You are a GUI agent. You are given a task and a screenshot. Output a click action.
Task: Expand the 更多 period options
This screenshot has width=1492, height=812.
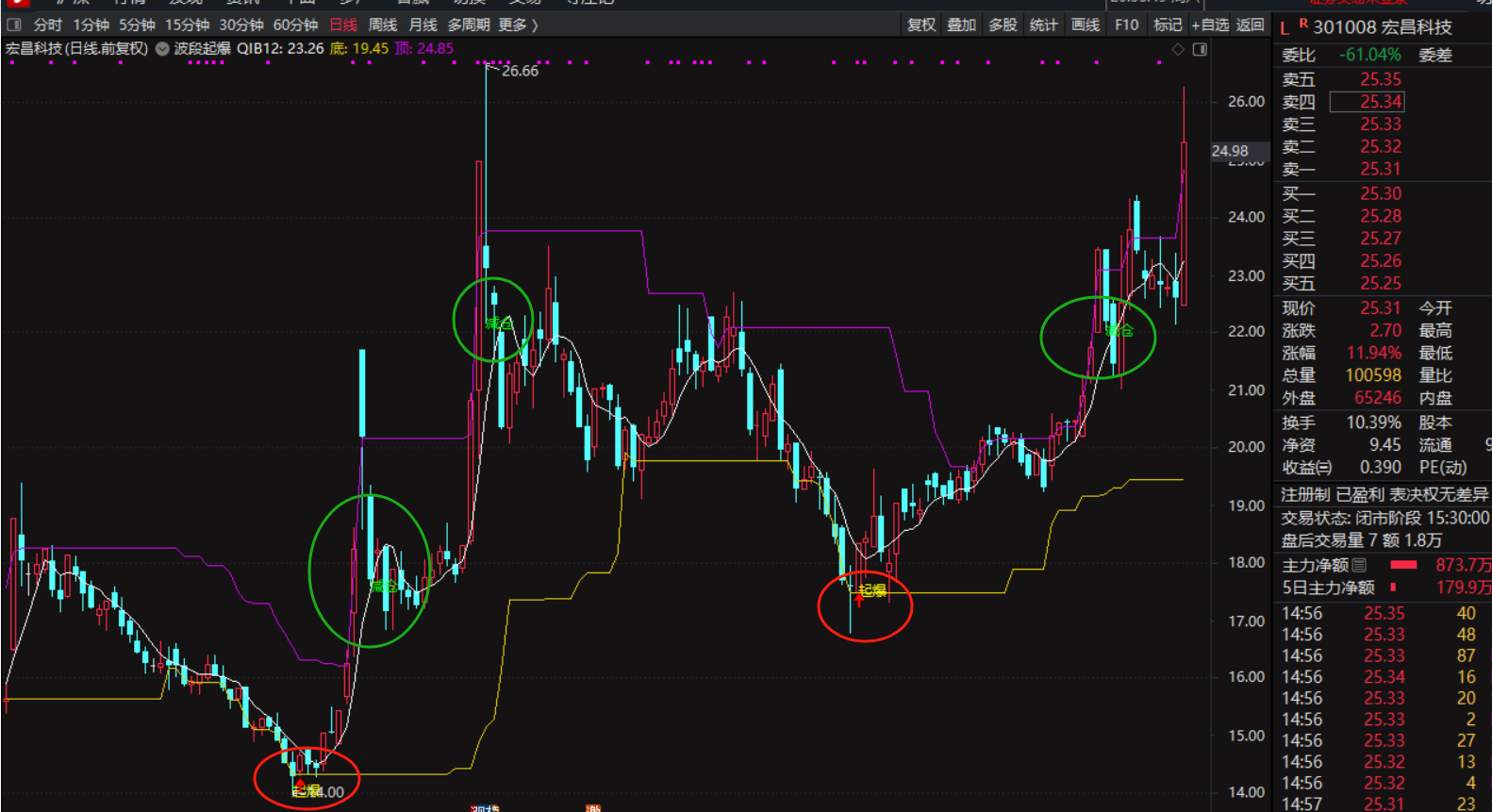click(518, 25)
